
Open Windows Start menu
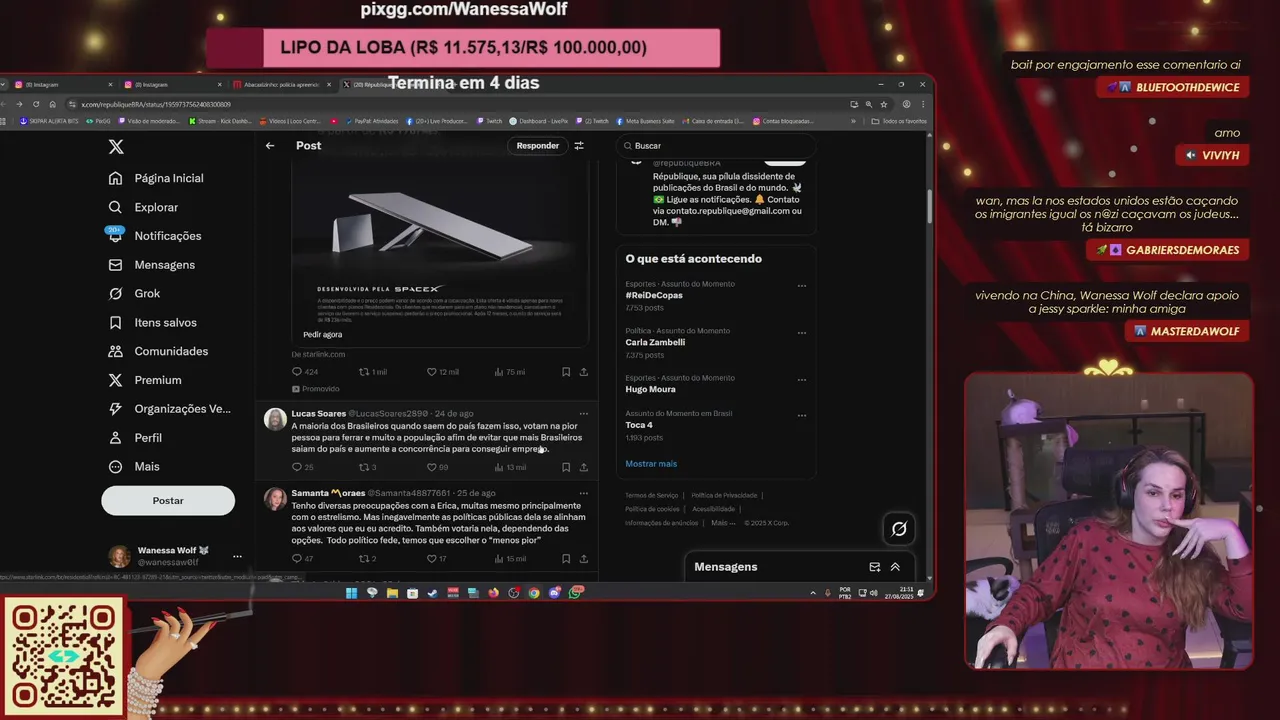click(352, 593)
